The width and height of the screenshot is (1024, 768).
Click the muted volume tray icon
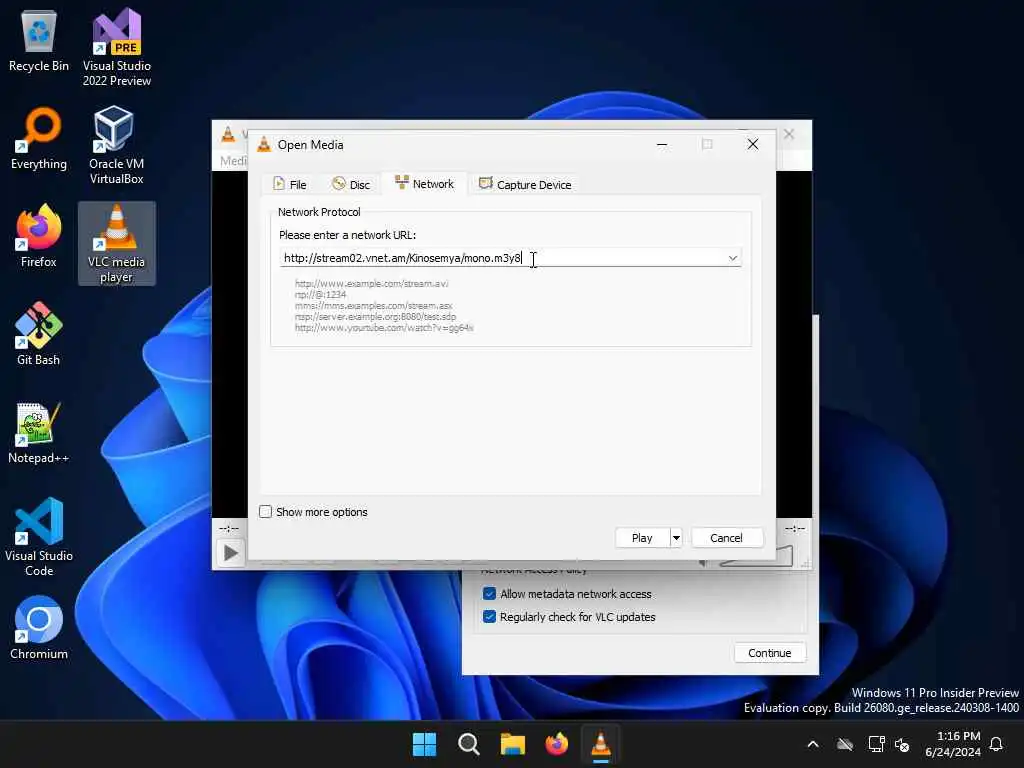click(x=903, y=744)
